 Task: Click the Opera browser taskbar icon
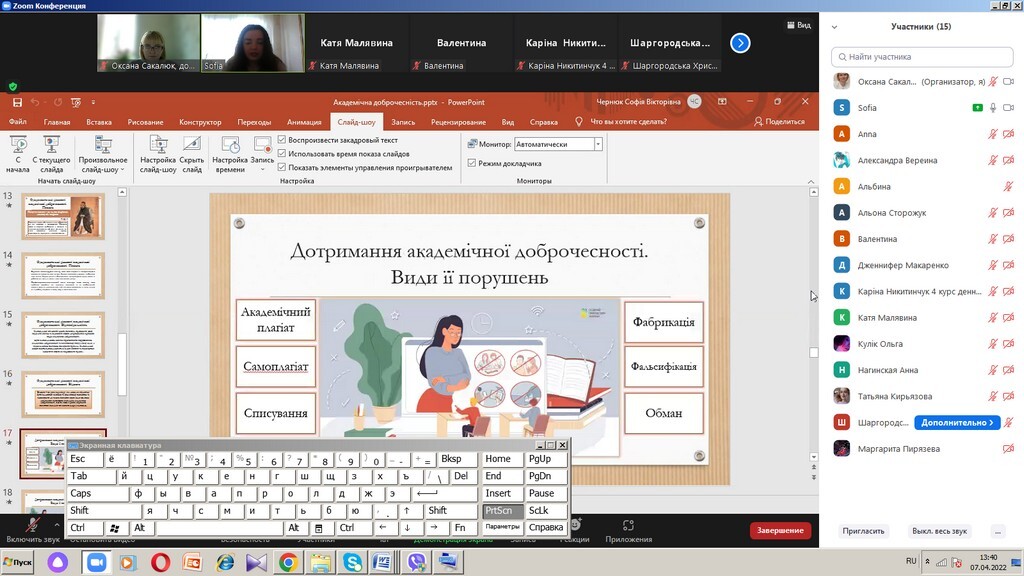(160, 563)
